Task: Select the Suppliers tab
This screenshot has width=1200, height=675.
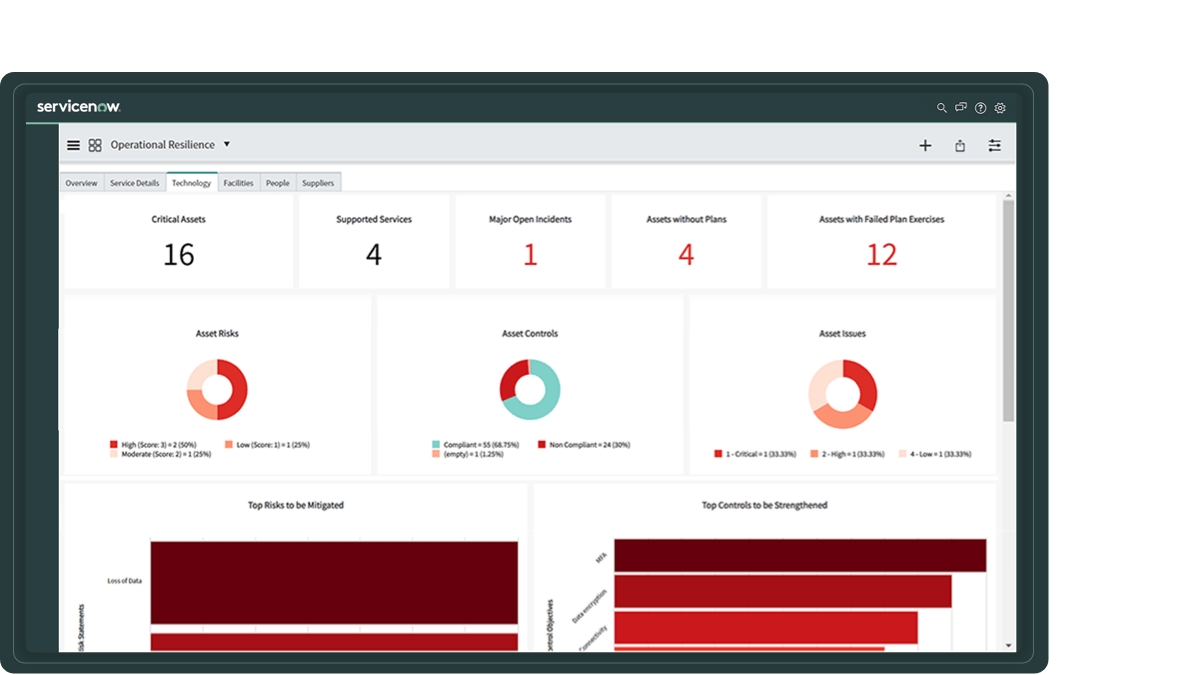Action: pos(318,182)
